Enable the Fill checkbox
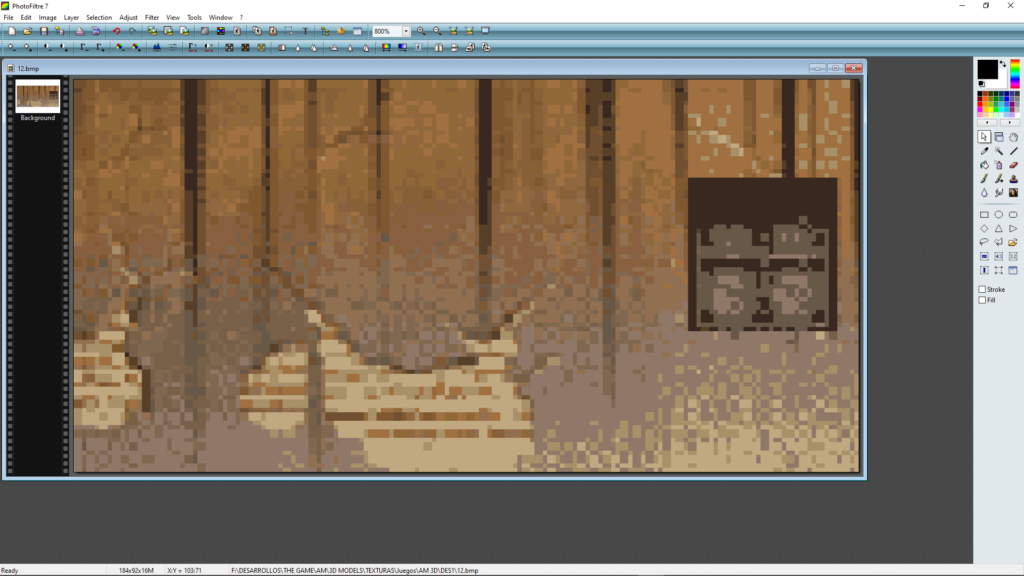 coord(982,298)
